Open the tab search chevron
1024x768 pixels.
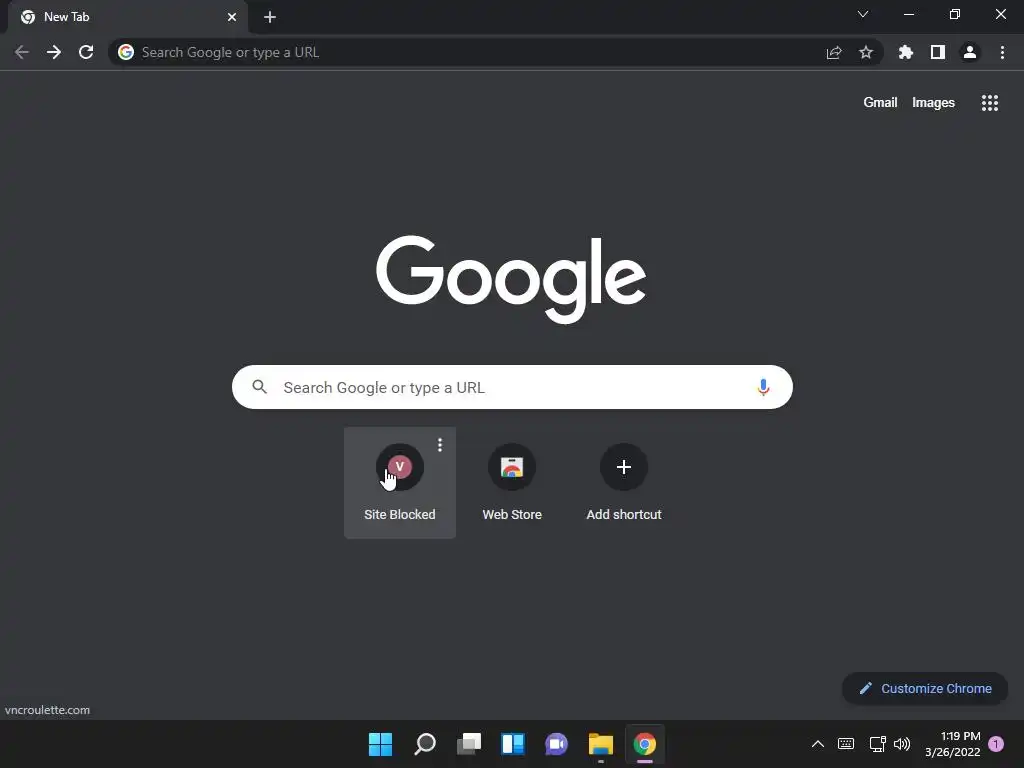(x=863, y=14)
